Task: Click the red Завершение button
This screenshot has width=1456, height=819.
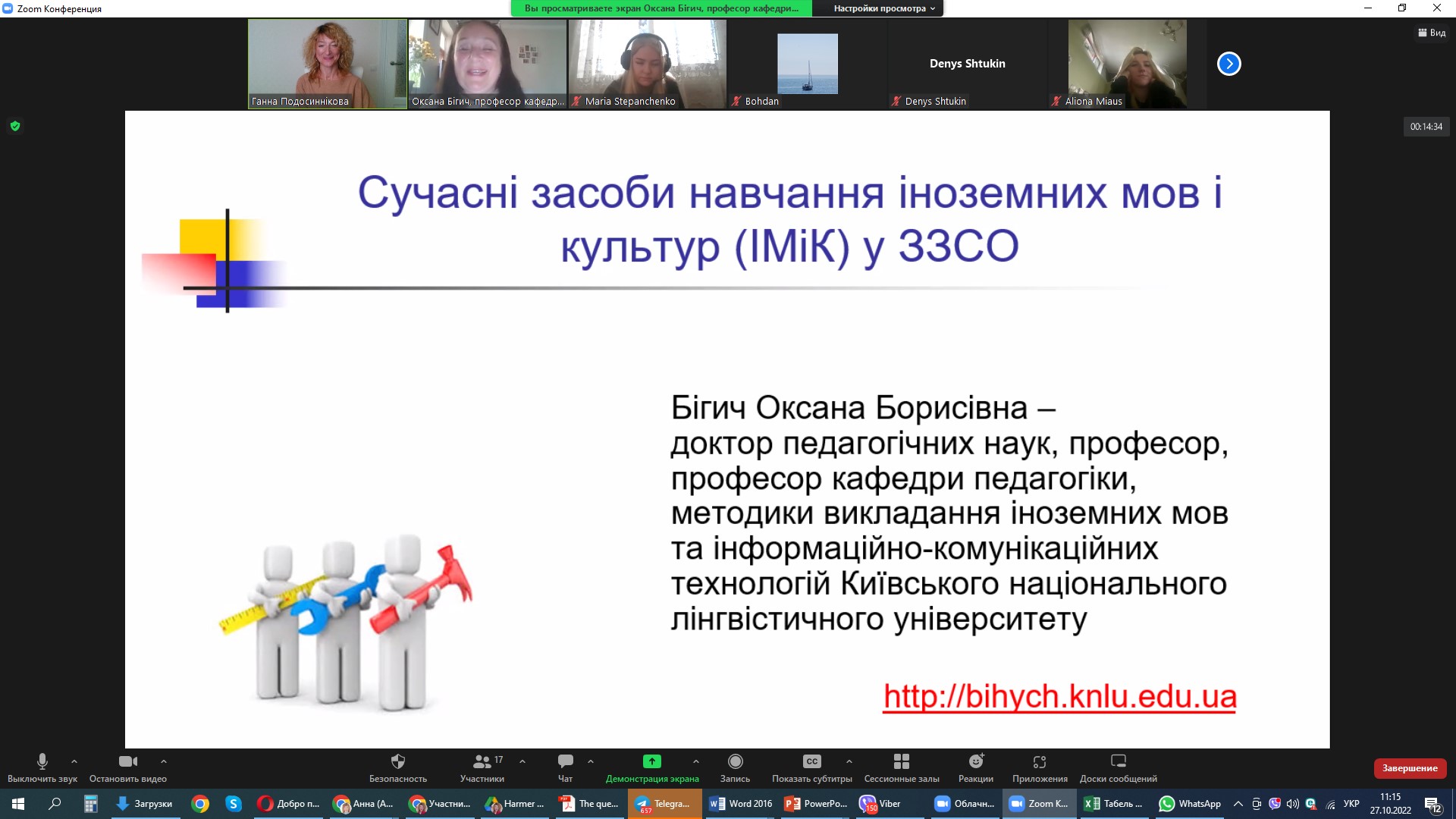Action: 1409,768
